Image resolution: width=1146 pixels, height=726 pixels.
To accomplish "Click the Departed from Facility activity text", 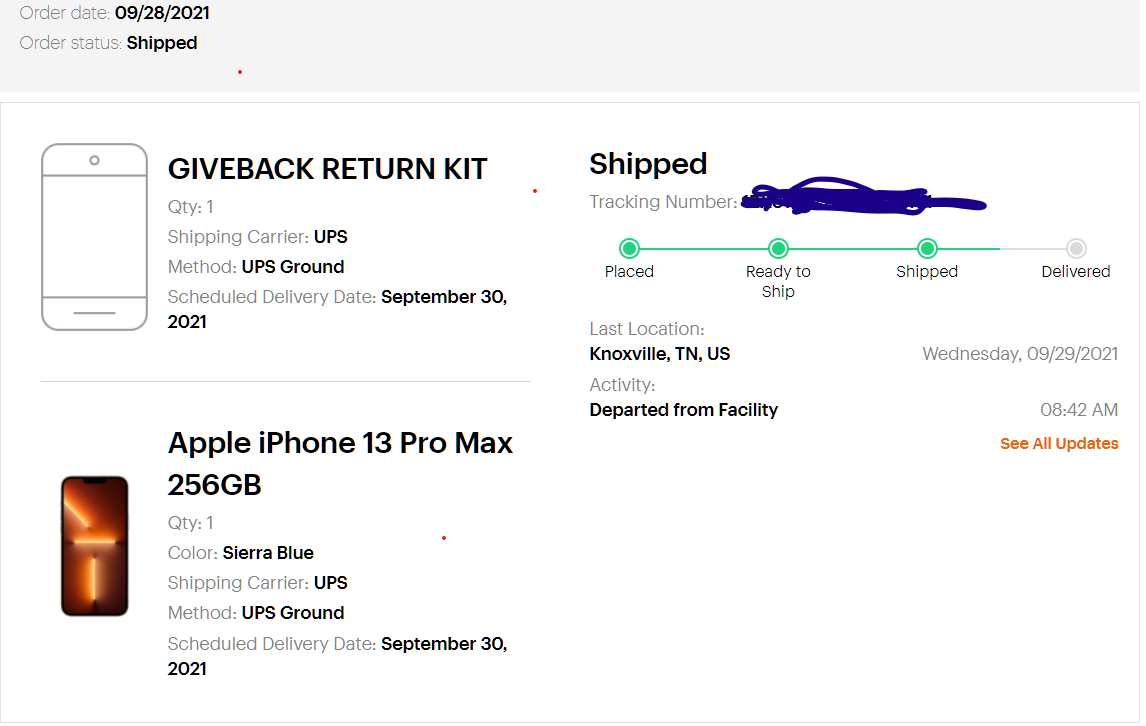I will click(x=684, y=410).
